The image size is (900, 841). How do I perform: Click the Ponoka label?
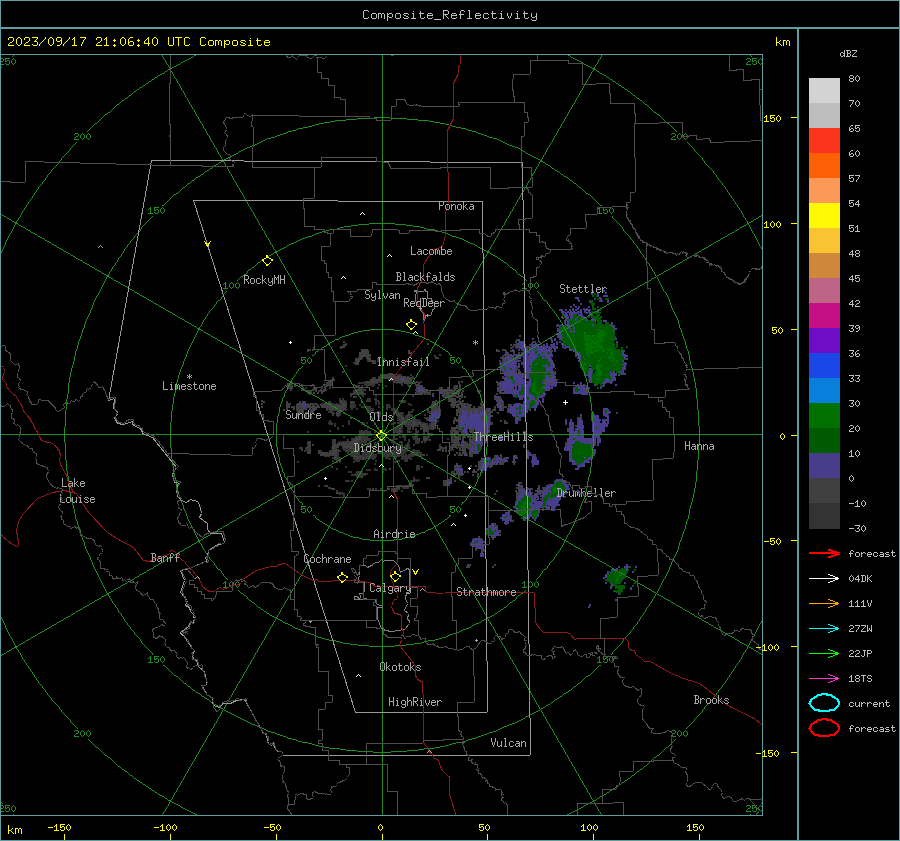(x=456, y=206)
